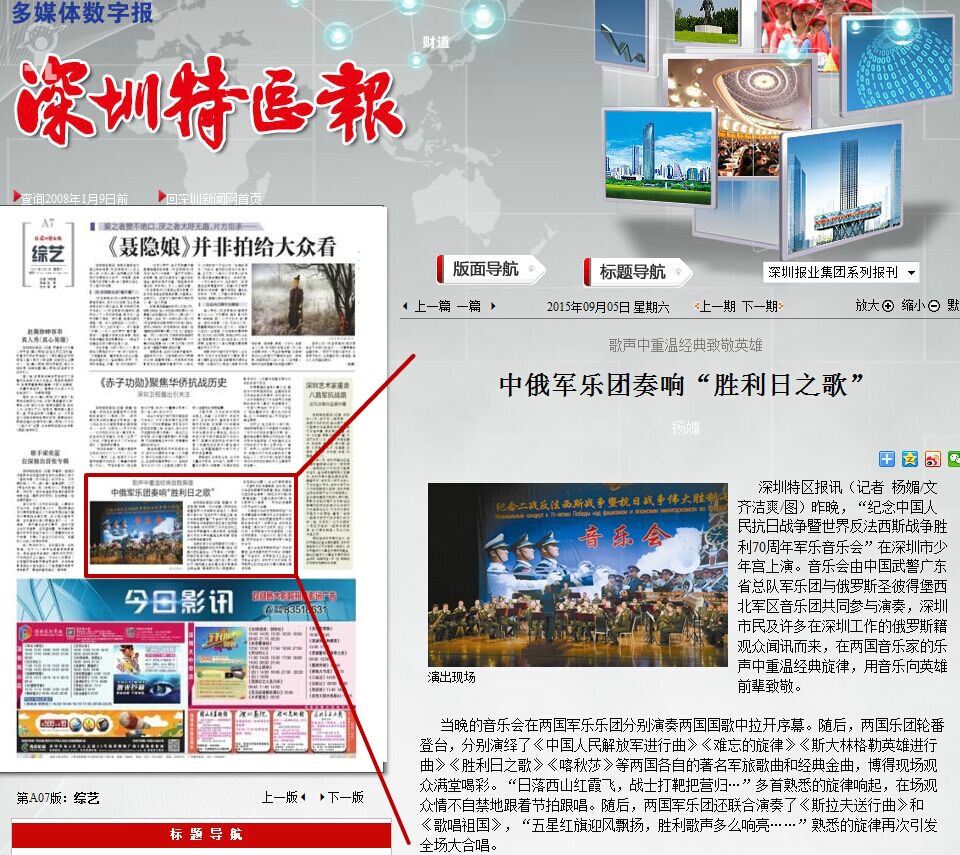Screen dimensions: 960x855
Task: Go to next issue via 下一期
Action: (x=759, y=306)
